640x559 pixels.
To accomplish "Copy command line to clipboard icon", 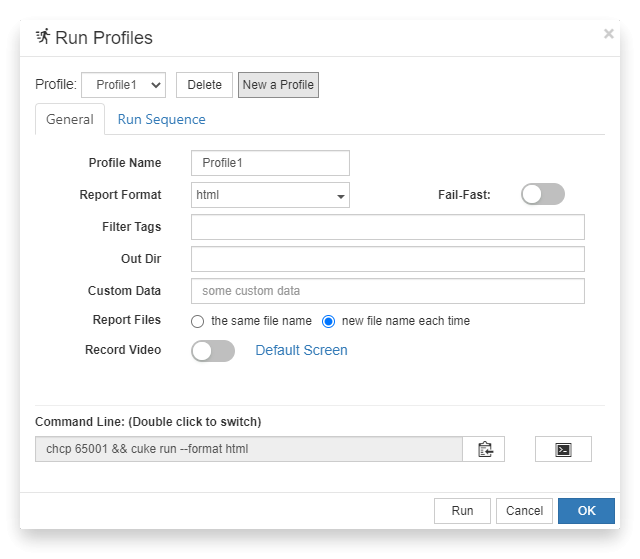I will click(x=484, y=449).
